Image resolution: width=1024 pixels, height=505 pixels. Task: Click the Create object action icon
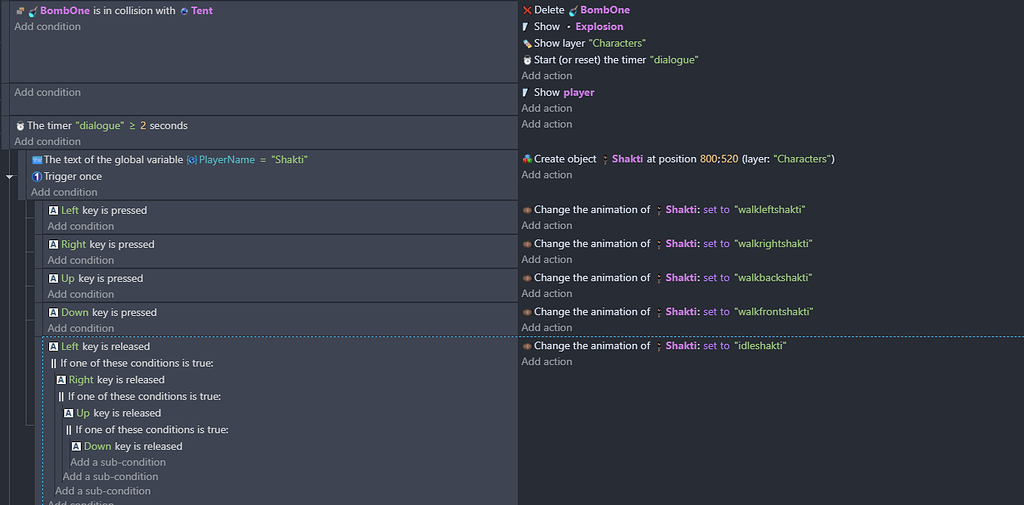coord(527,159)
